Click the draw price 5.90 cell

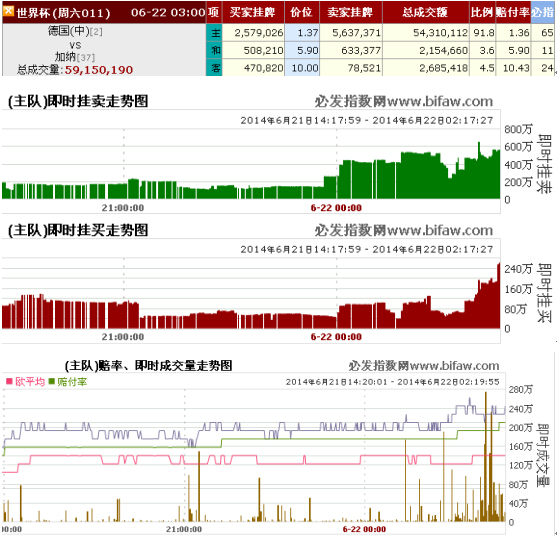(x=302, y=50)
